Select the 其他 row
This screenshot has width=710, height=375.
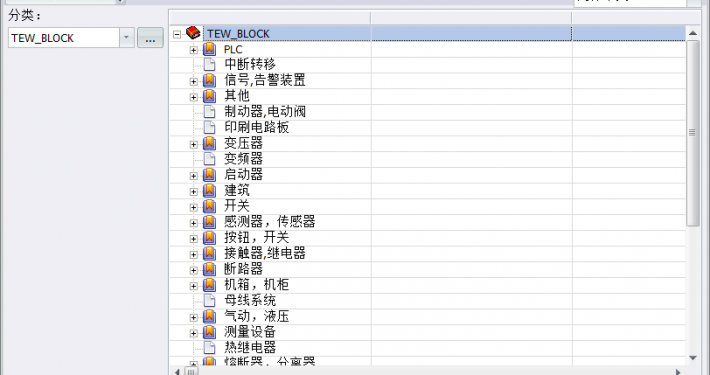coord(427,96)
